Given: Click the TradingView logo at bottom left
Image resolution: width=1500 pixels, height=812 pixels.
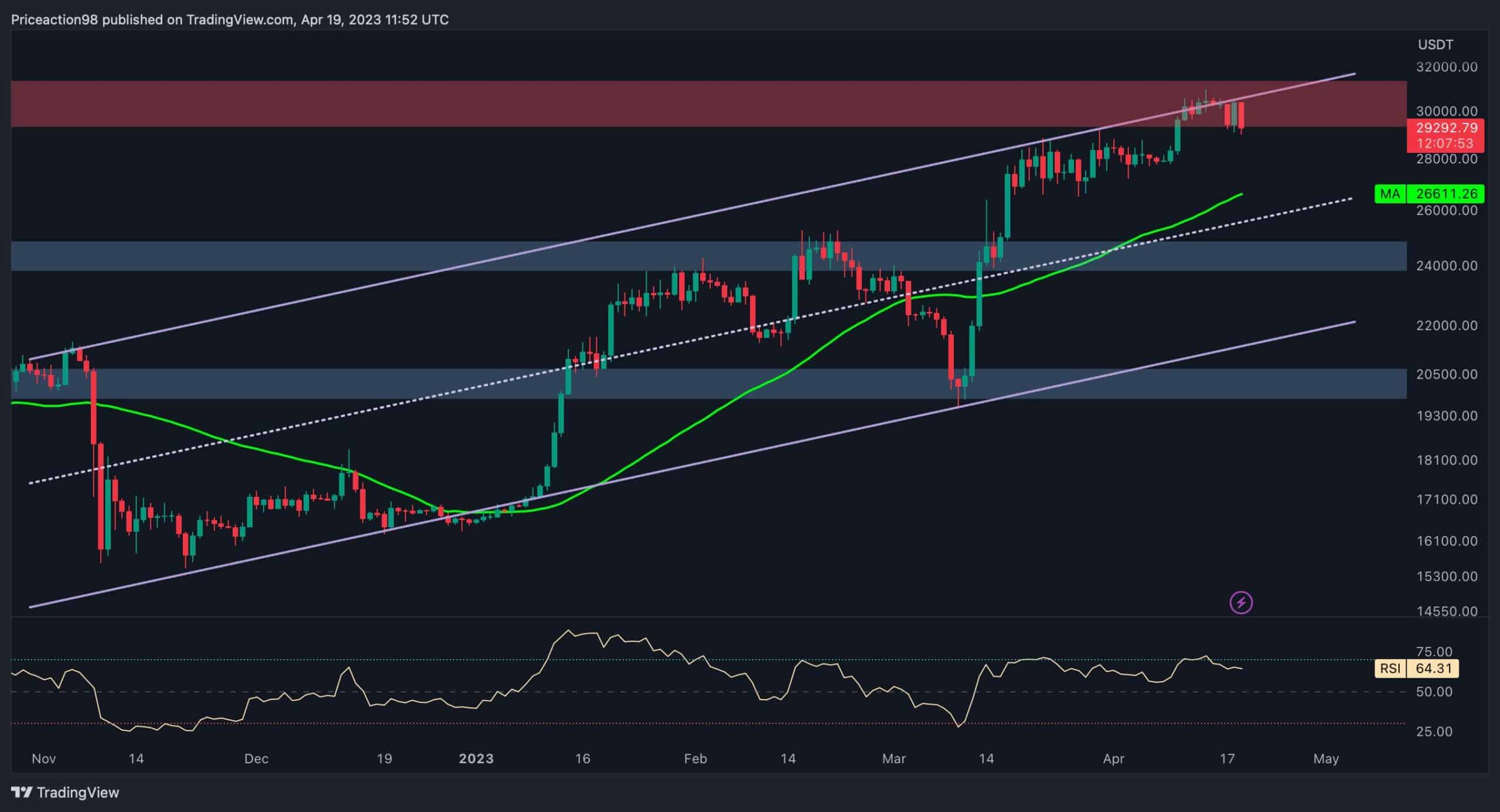Looking at the screenshot, I should point(66,793).
